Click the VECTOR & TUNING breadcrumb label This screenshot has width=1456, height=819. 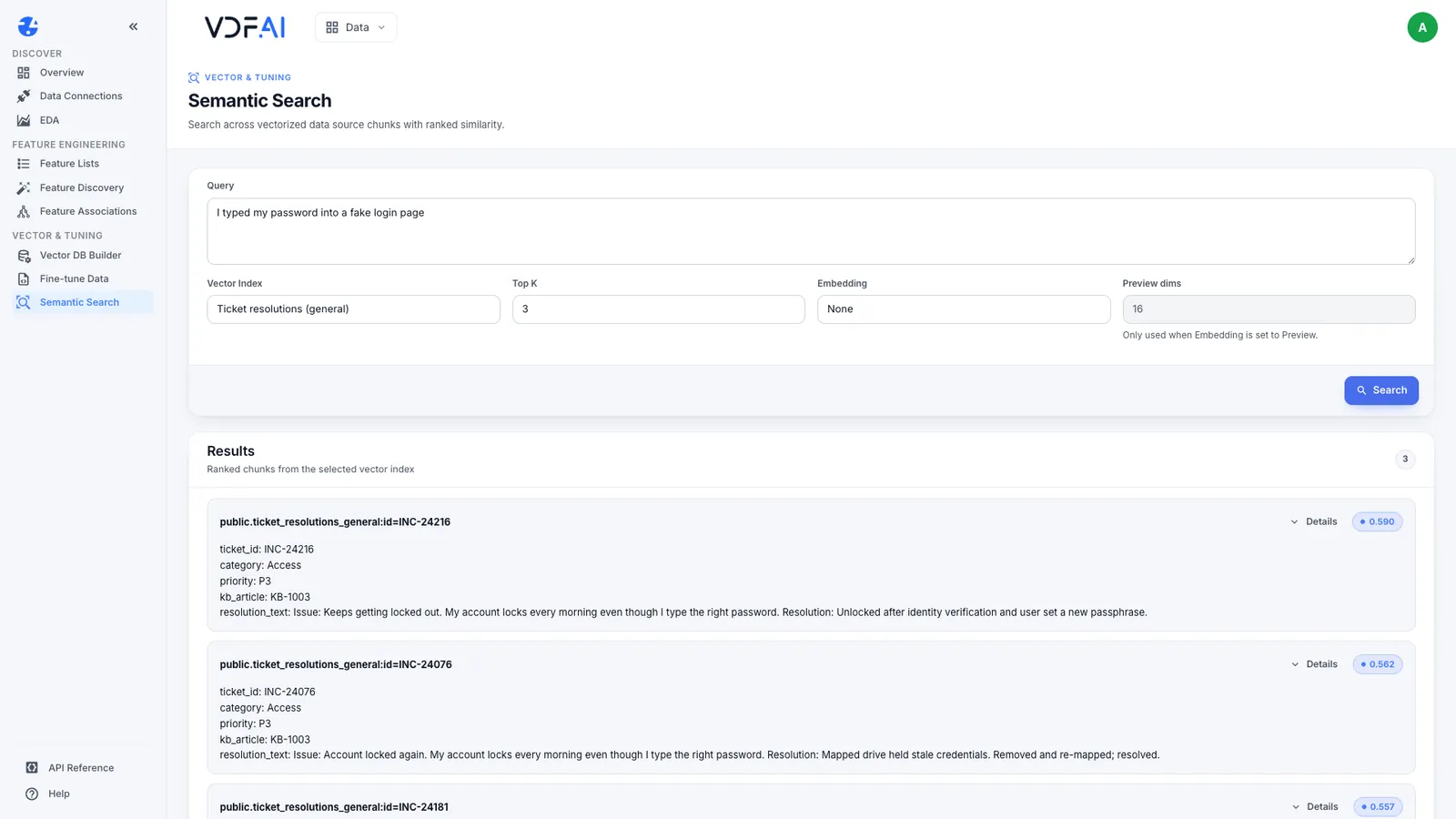248,77
